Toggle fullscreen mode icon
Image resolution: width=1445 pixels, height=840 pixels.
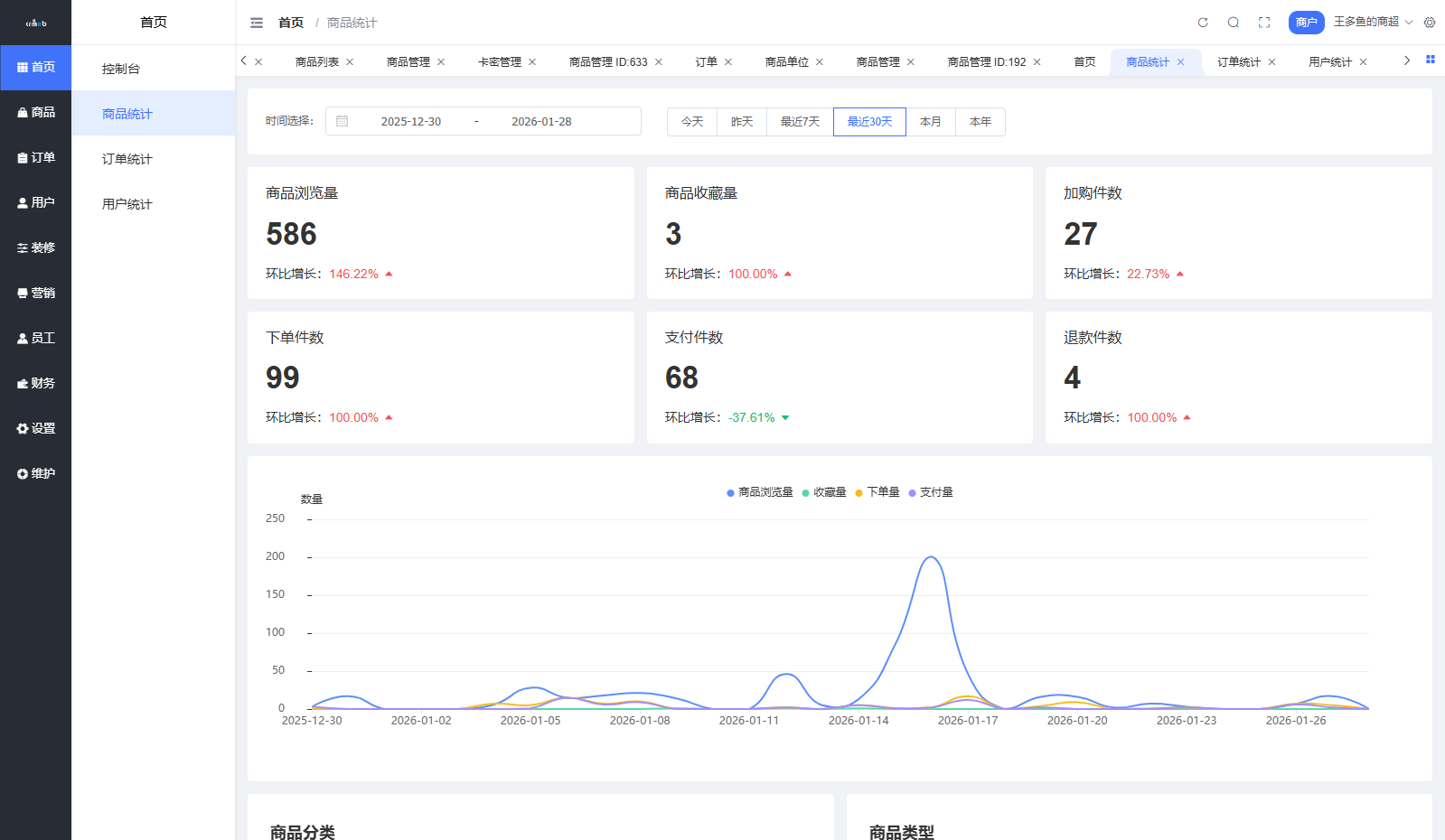1264,23
